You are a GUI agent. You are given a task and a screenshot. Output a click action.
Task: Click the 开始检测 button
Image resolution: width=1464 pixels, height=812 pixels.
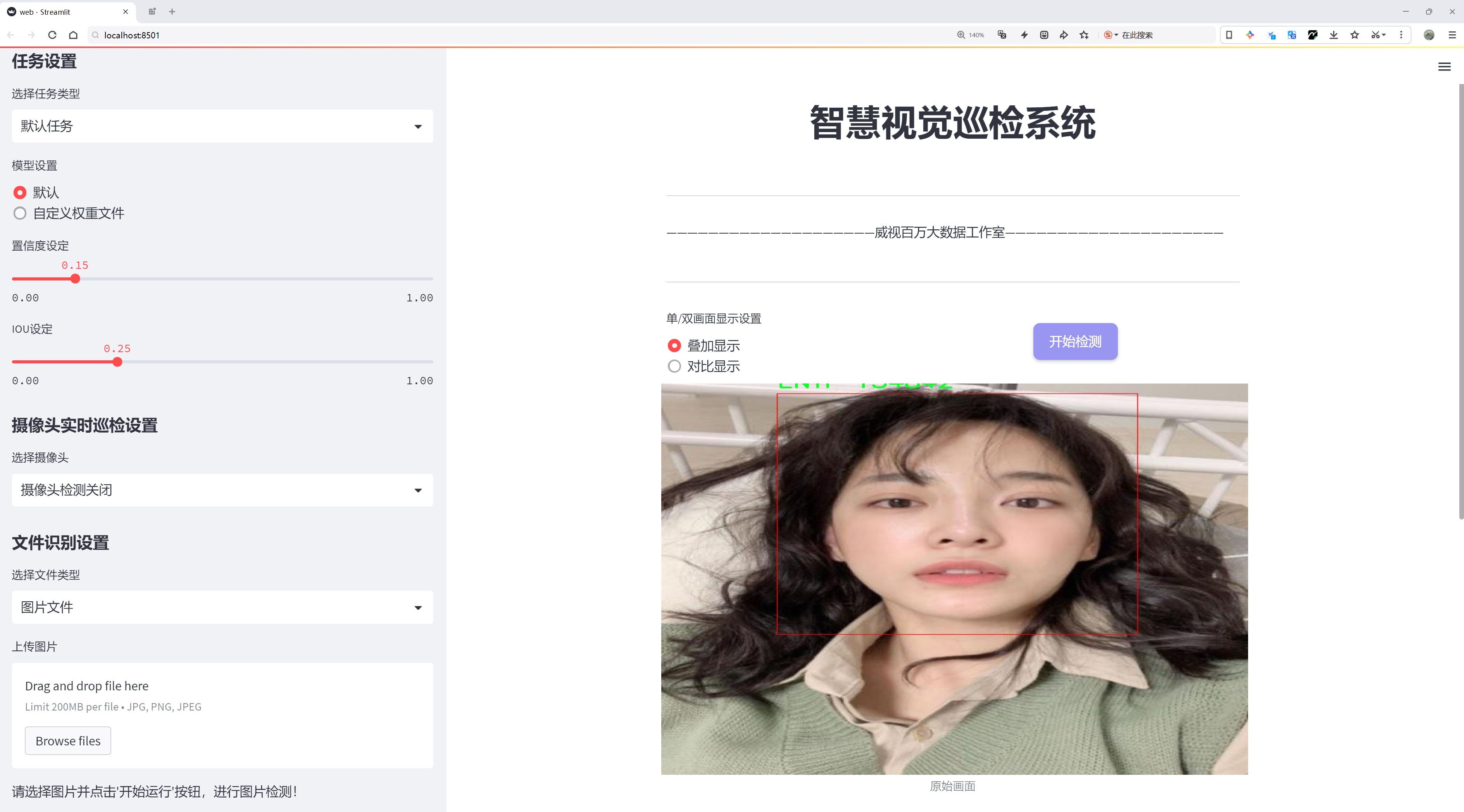pos(1075,341)
